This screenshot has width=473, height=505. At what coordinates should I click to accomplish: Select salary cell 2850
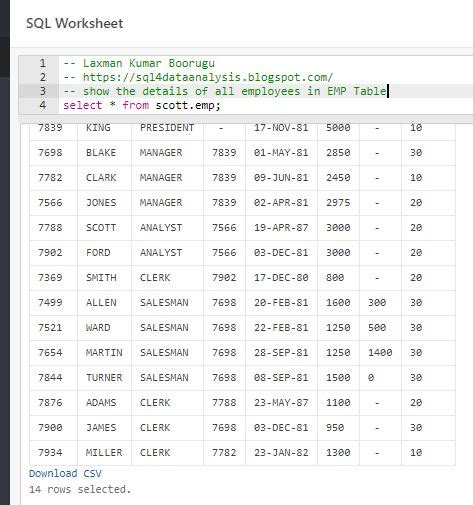tap(338, 153)
